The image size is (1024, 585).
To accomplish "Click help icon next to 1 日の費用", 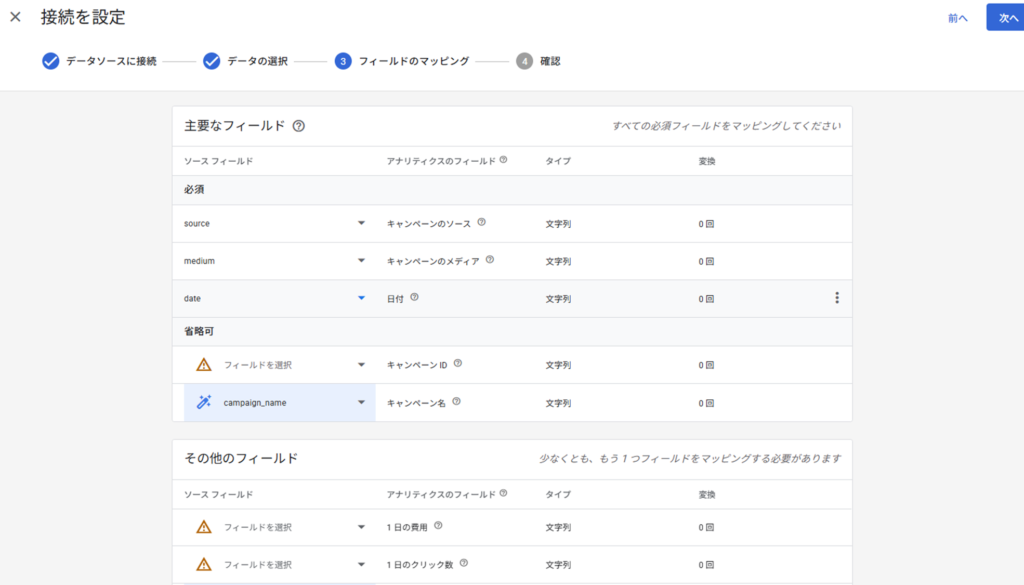I will pos(438,525).
